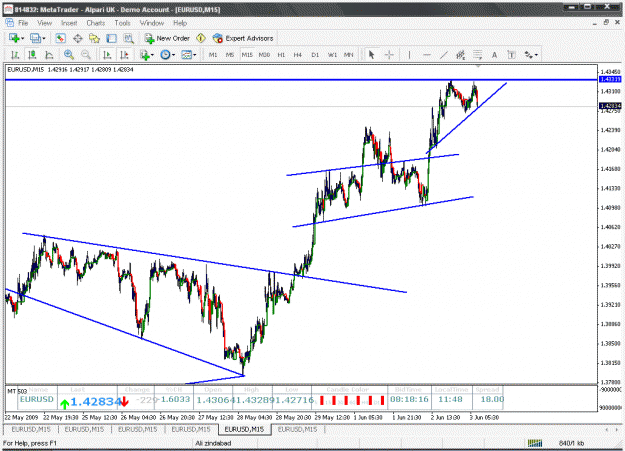Click the connection status bars icon

pyautogui.click(x=535, y=443)
